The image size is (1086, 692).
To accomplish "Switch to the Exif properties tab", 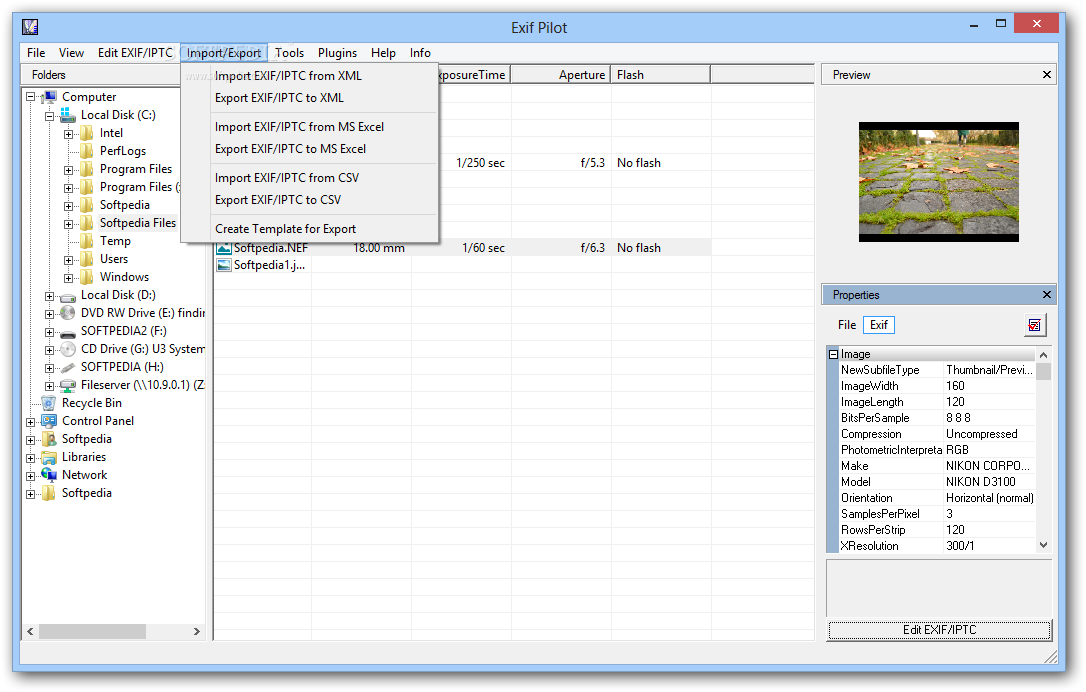I will [879, 325].
